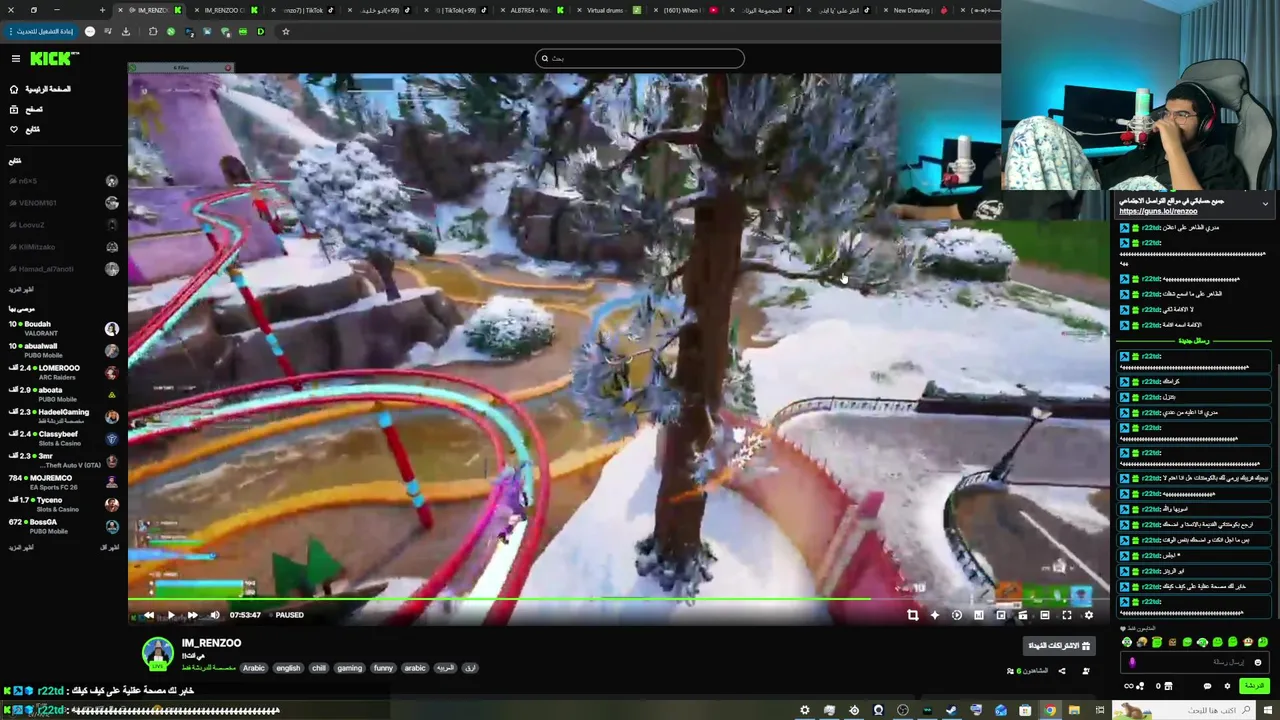Open recommended channel LOMEROOO playing ARC Raiders
The image size is (1280, 720).
(63, 372)
